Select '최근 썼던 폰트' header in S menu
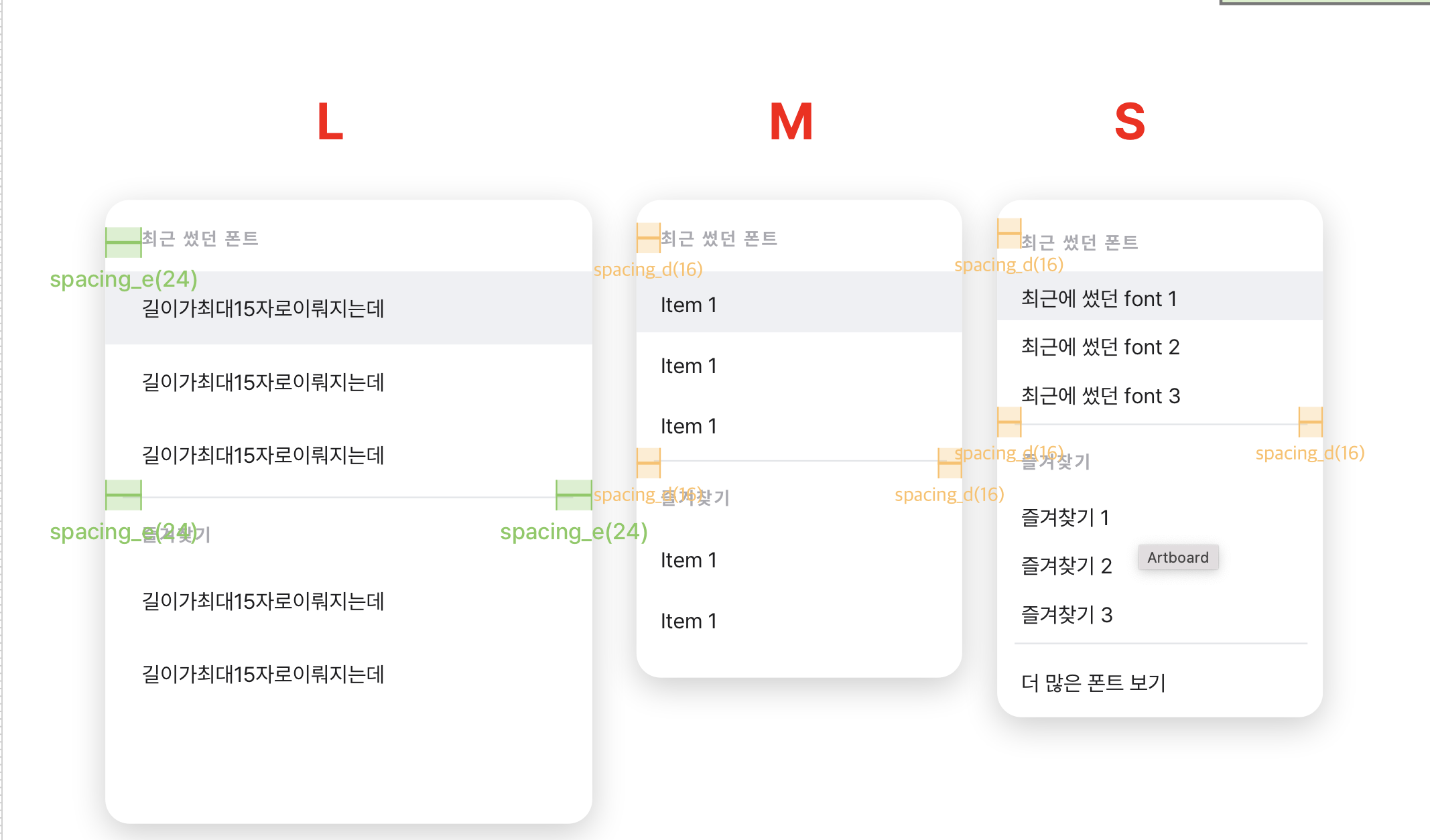Screen dimensions: 1430x840 [1079, 242]
